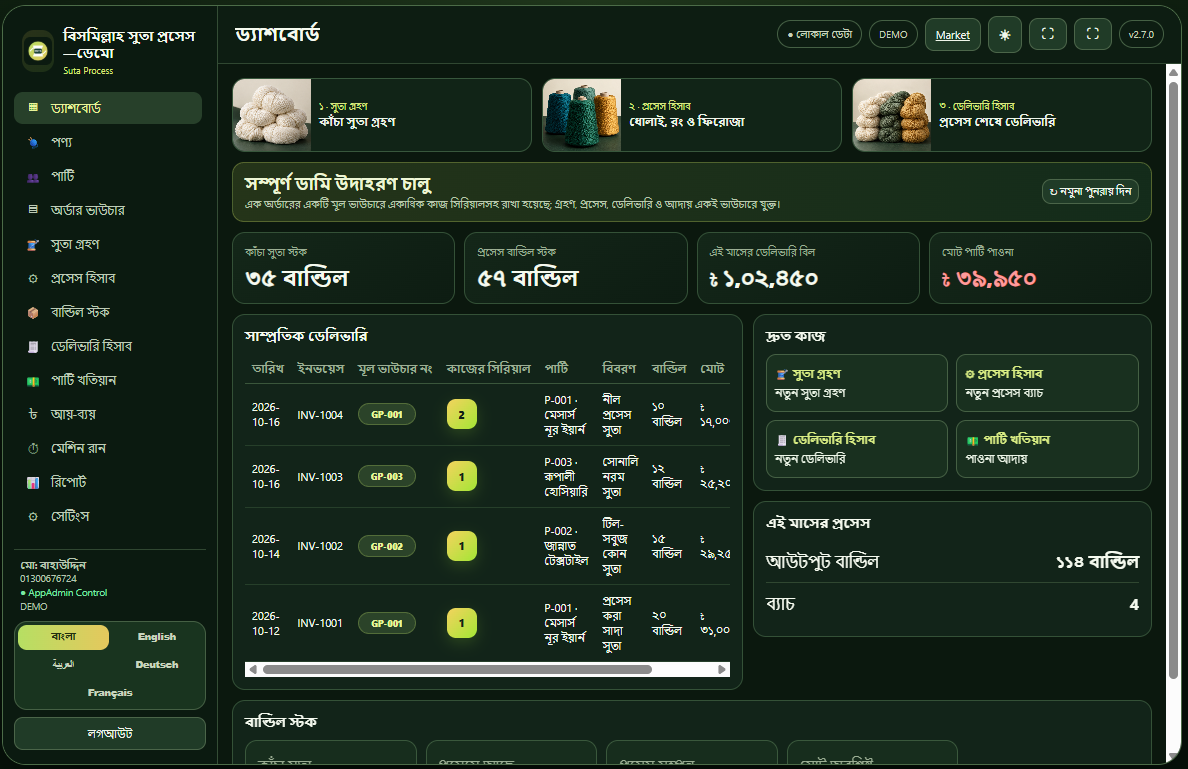Open আয়-ব্যয় menu item

pos(108,414)
